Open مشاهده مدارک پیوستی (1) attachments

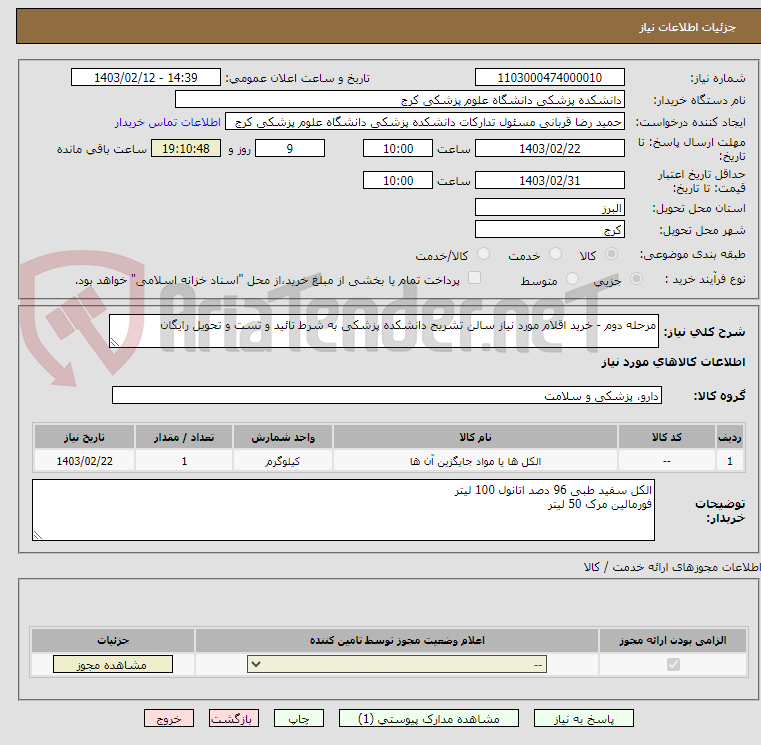coord(429,718)
